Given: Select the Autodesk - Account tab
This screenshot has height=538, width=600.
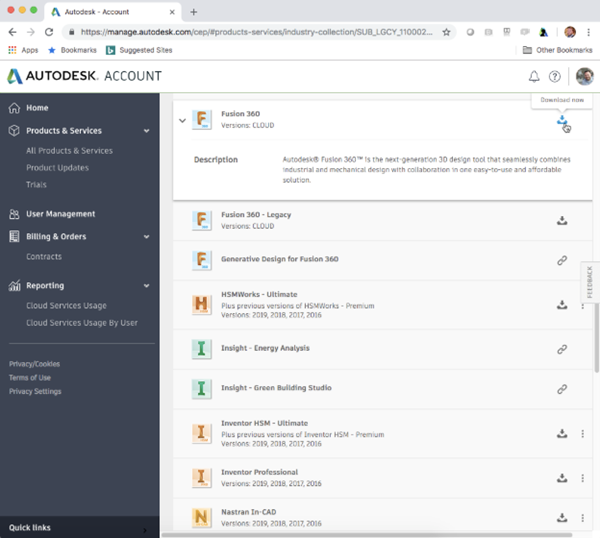Looking at the screenshot, I should pyautogui.click(x=113, y=12).
